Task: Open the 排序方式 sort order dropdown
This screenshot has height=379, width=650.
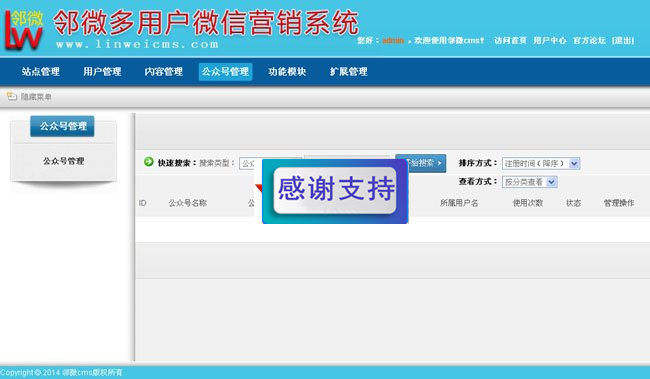Action: pyautogui.click(x=541, y=163)
